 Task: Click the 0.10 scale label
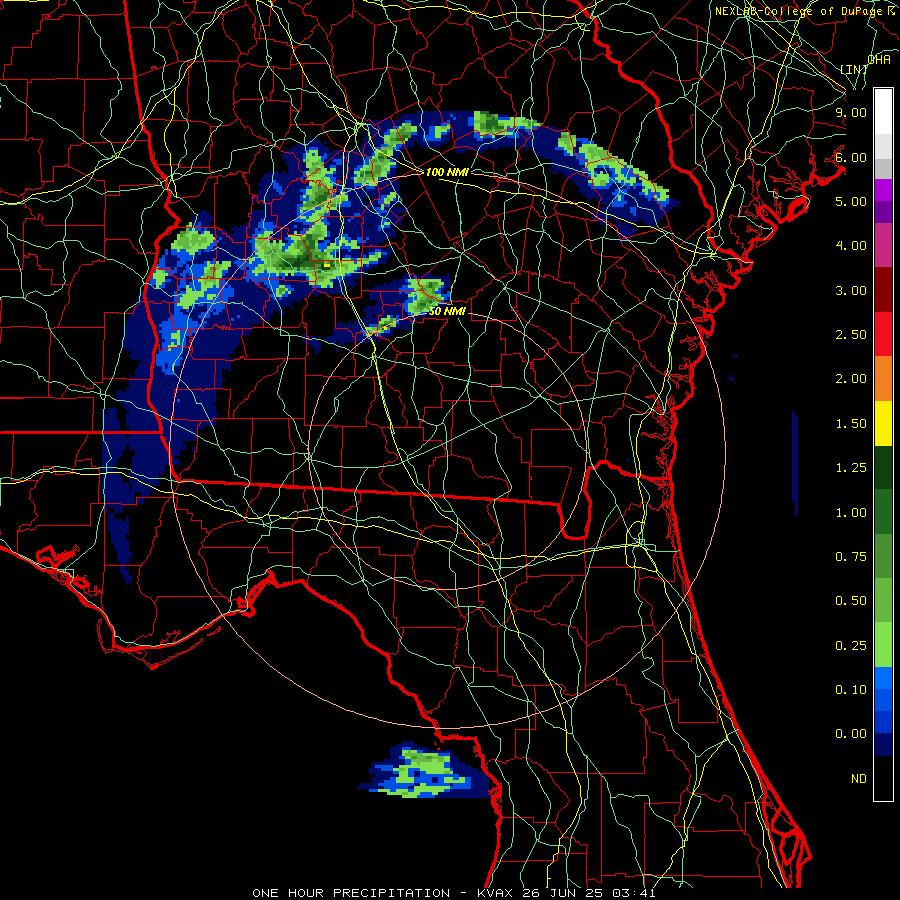(x=851, y=690)
